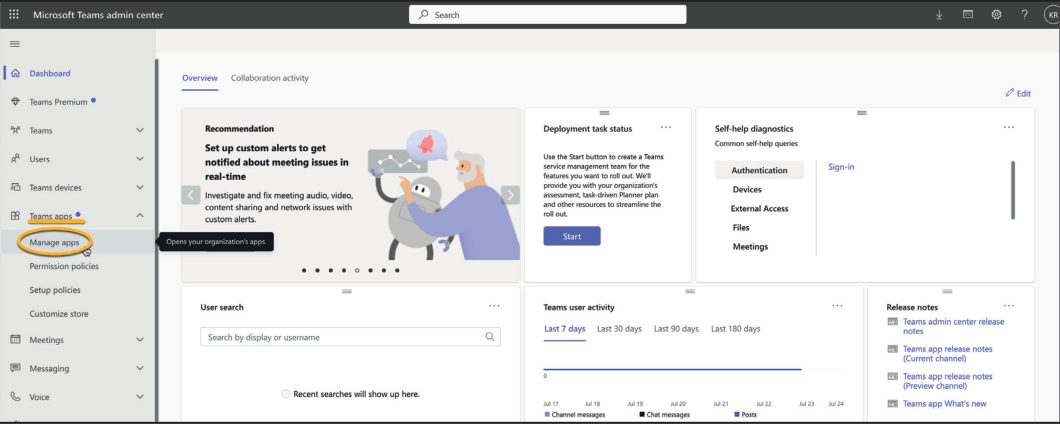Expand the Voice sidebar section

click(x=140, y=397)
